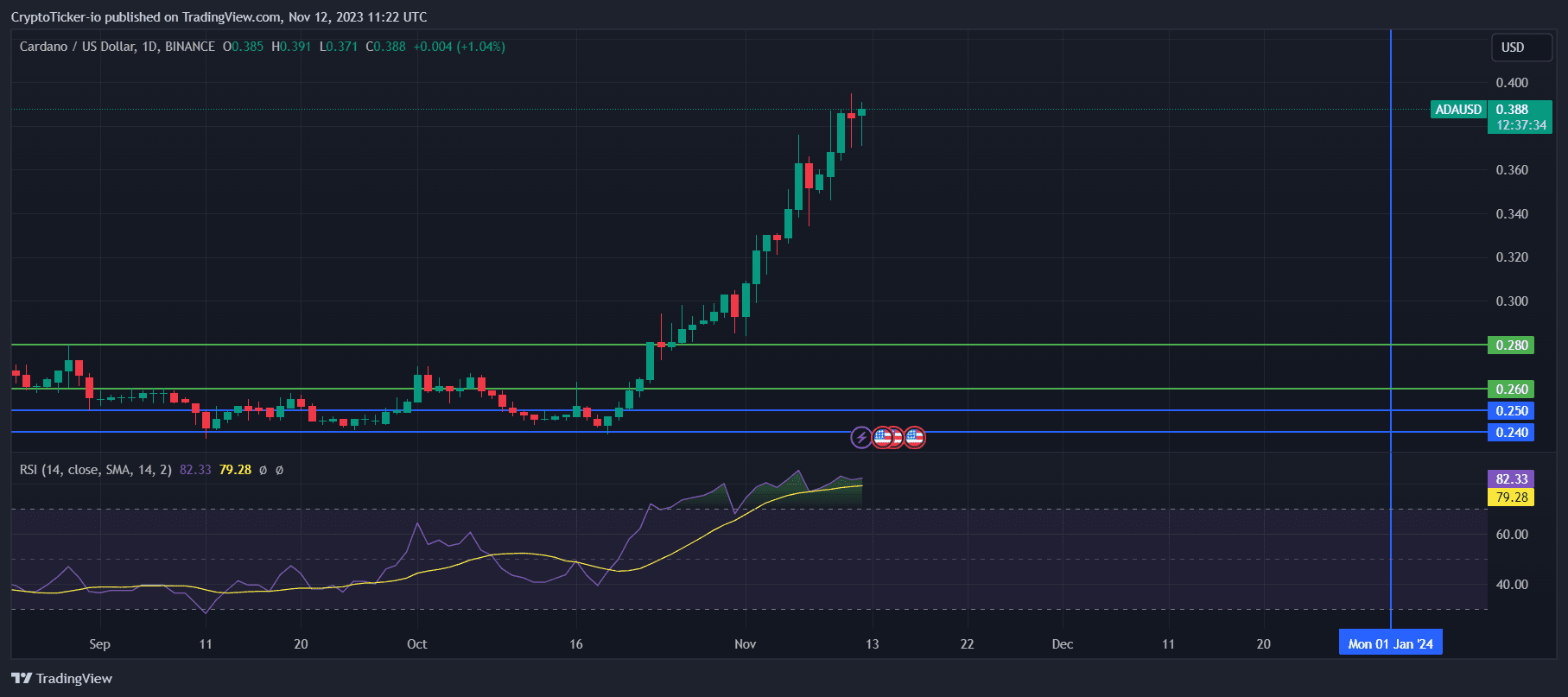Click the rightmost US flag economic event icon
Viewport: 1568px width, 697px height.
coord(915,438)
